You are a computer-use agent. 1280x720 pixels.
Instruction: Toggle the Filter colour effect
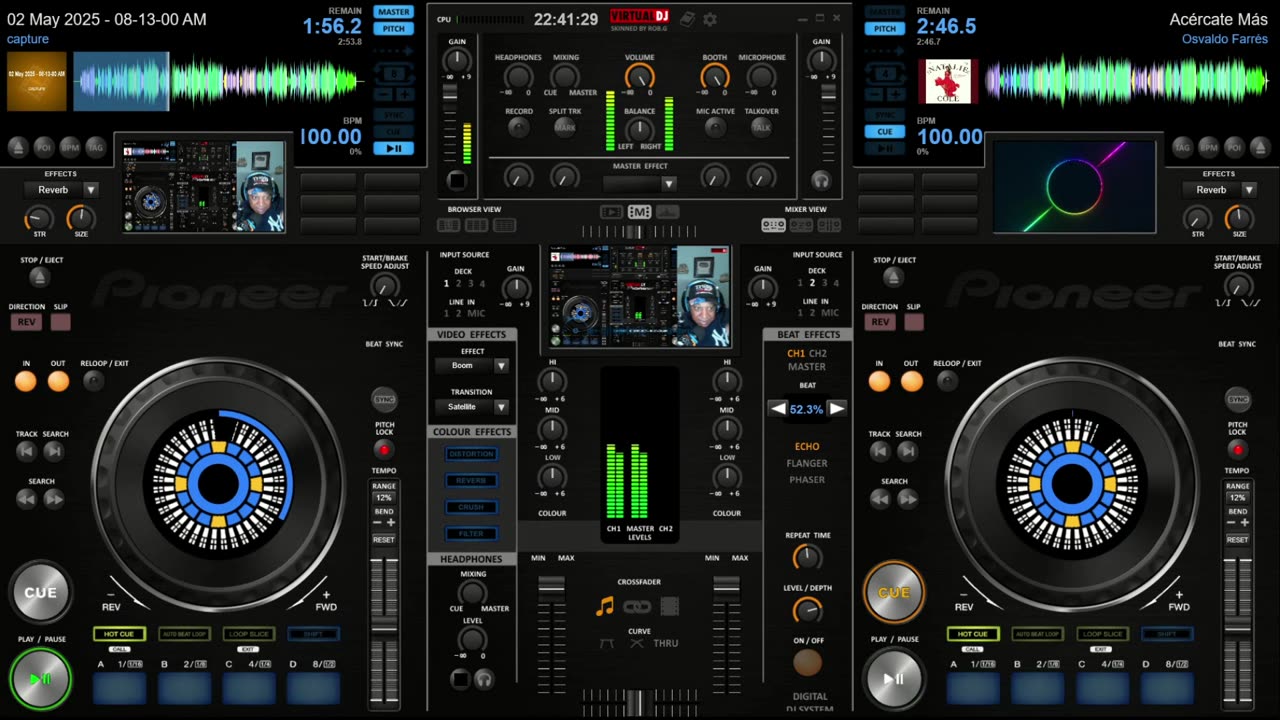pos(471,534)
